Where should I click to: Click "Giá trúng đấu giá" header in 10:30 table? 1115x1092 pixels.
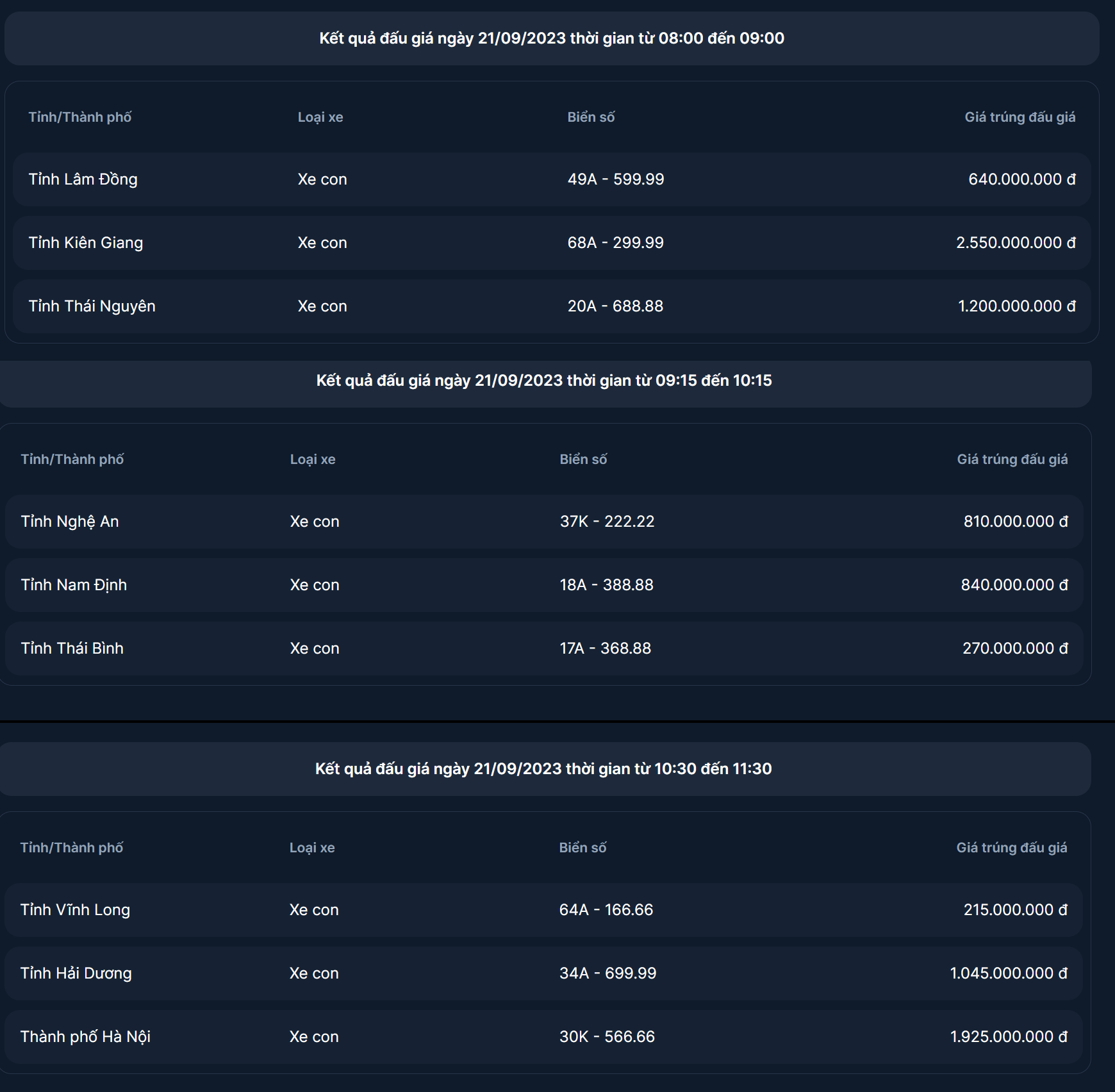(1011, 848)
